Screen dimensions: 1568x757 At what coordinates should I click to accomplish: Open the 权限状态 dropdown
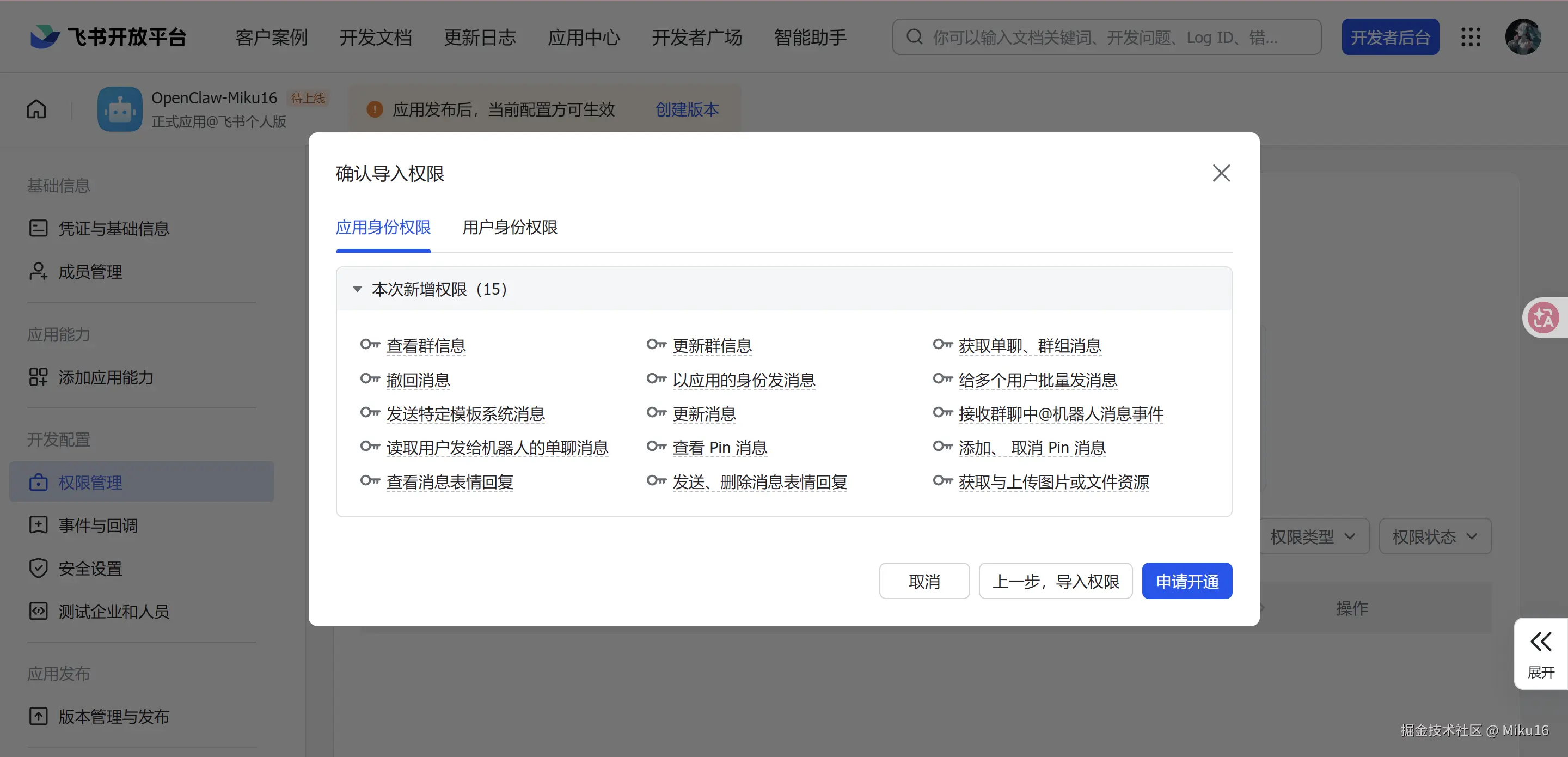point(1435,536)
